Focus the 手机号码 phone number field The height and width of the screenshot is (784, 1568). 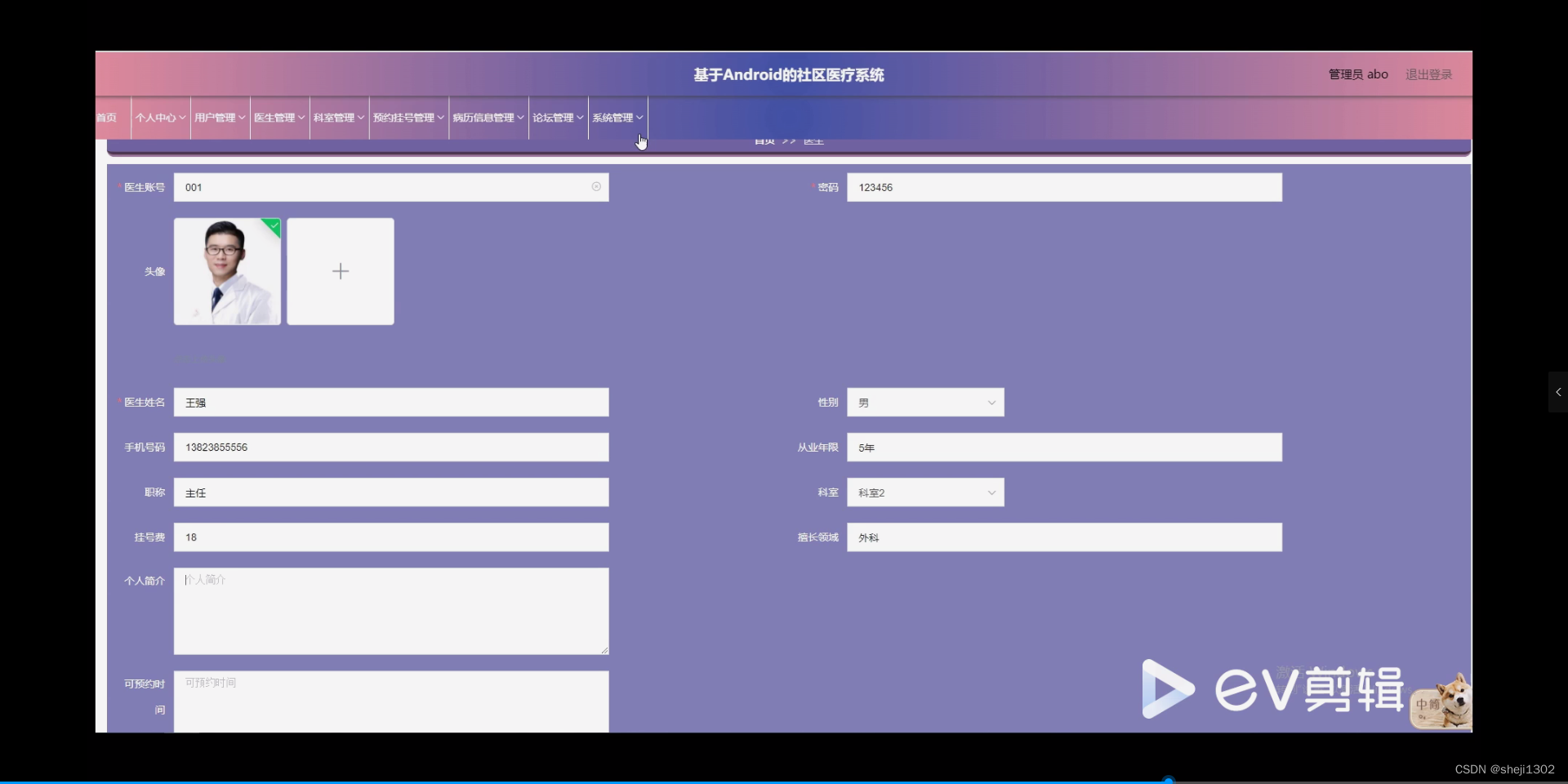pyautogui.click(x=391, y=447)
